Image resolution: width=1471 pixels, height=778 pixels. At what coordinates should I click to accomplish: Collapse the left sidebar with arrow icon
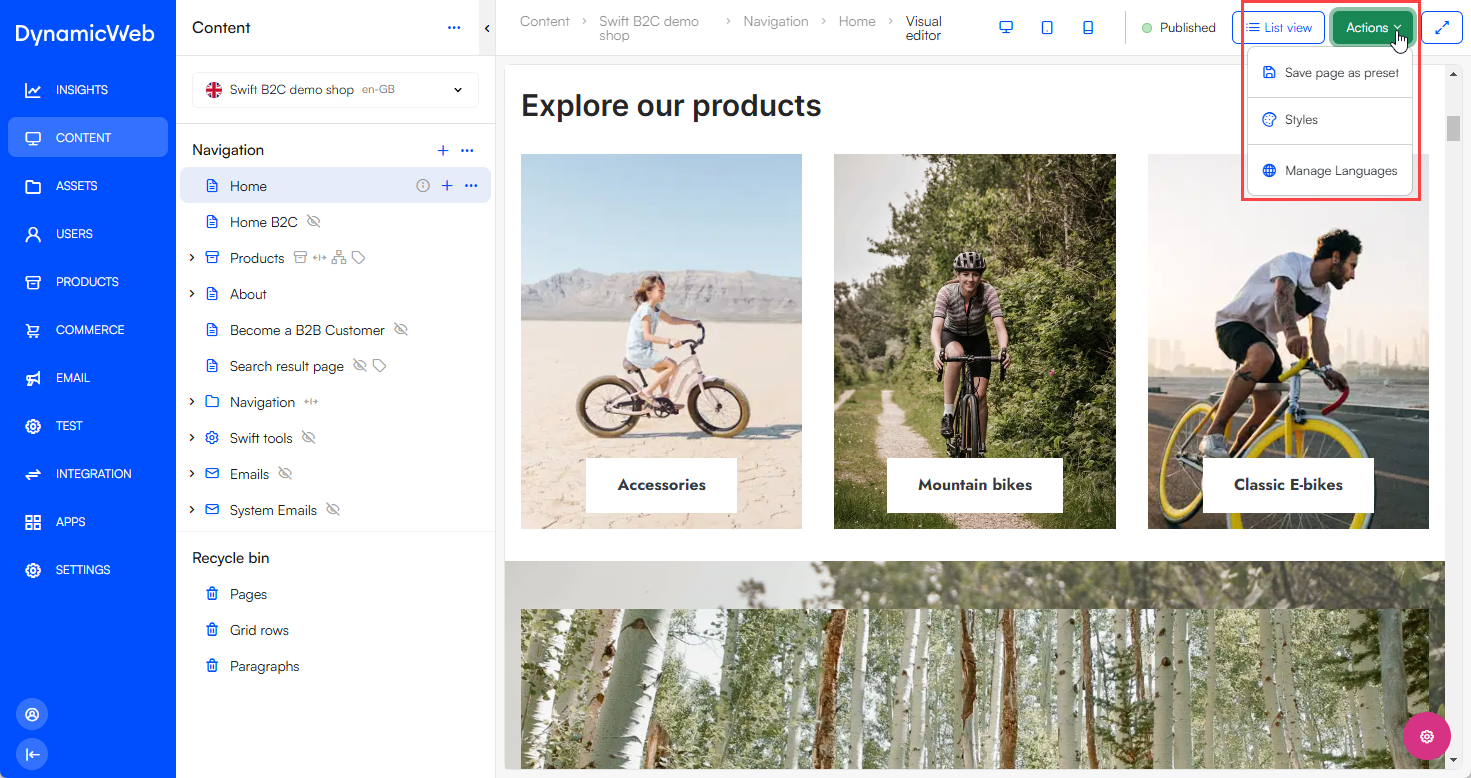[32, 754]
